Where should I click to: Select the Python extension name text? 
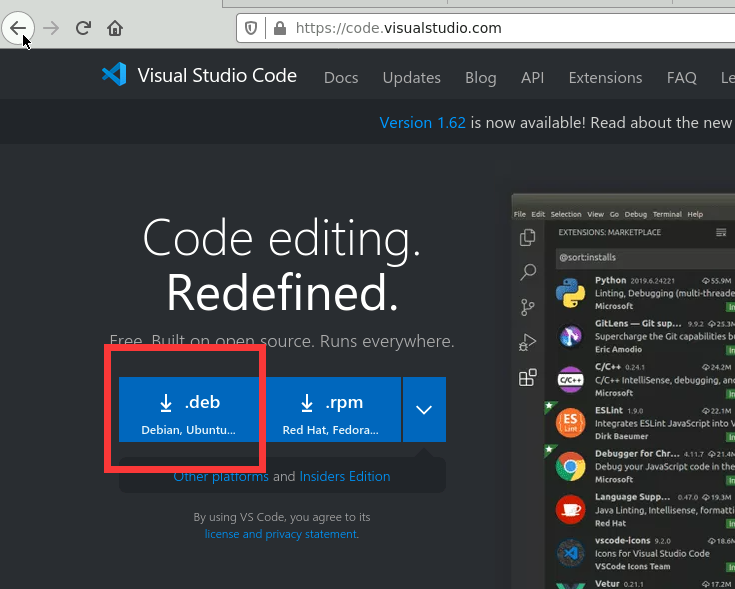tap(610, 280)
